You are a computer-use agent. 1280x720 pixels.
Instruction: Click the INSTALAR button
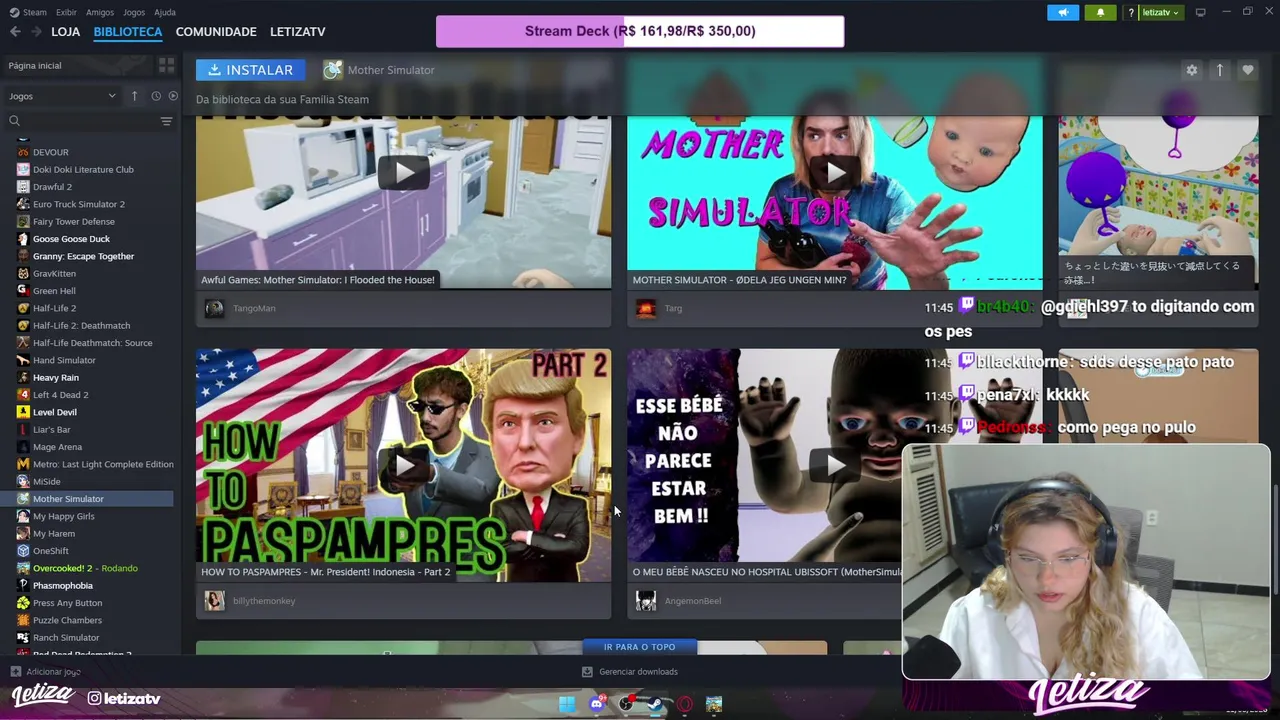pyautogui.click(x=251, y=70)
